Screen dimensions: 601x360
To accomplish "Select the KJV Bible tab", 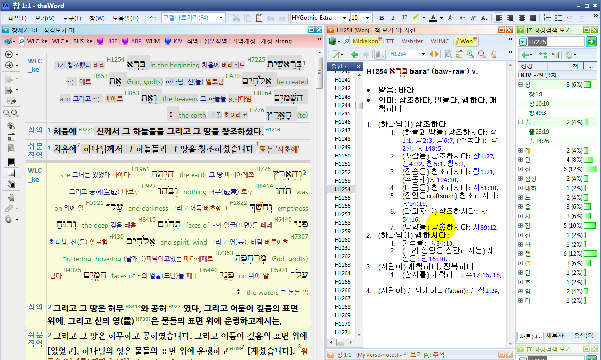I will click(x=173, y=41).
